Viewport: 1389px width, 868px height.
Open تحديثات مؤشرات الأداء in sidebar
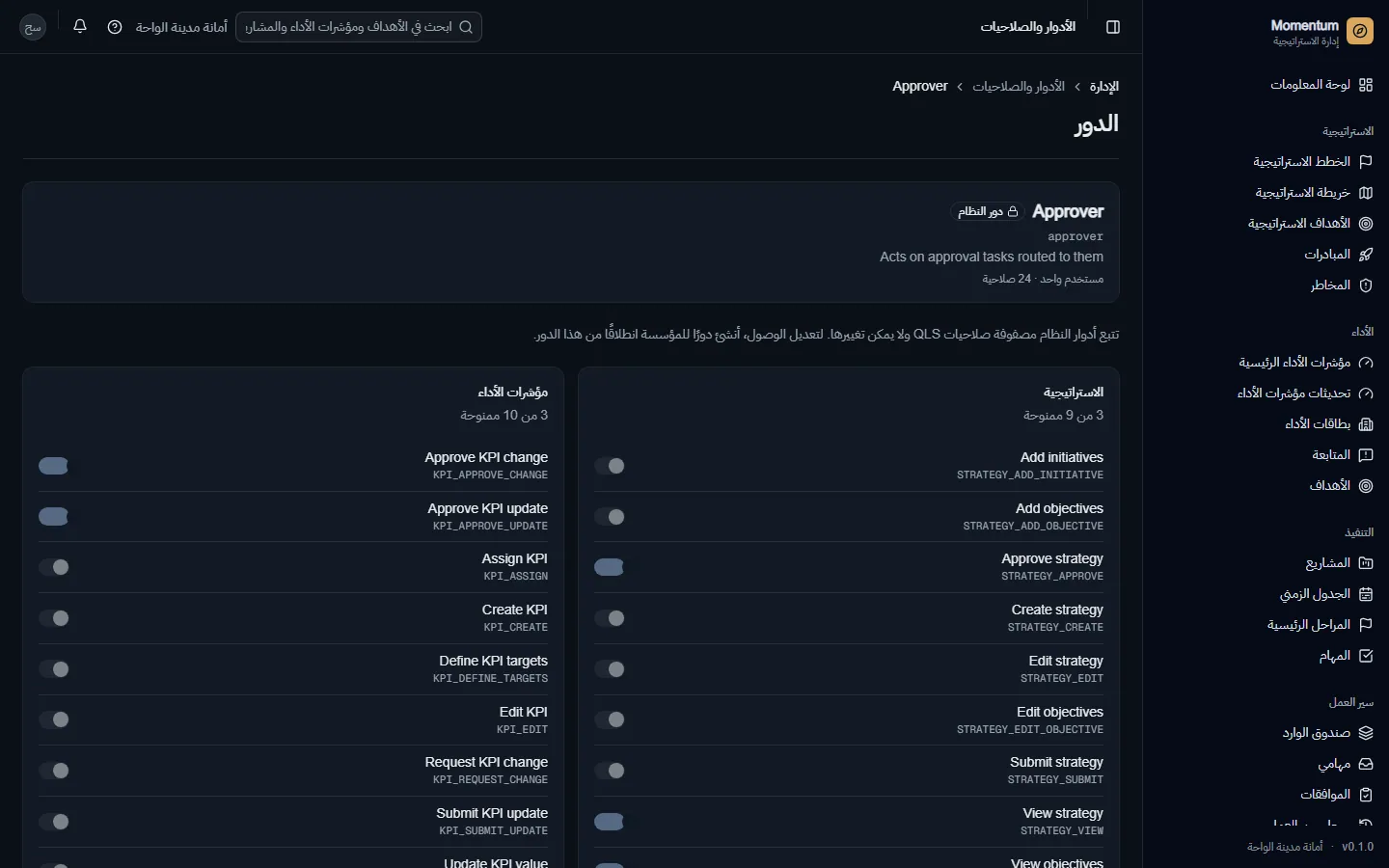pos(1305,393)
